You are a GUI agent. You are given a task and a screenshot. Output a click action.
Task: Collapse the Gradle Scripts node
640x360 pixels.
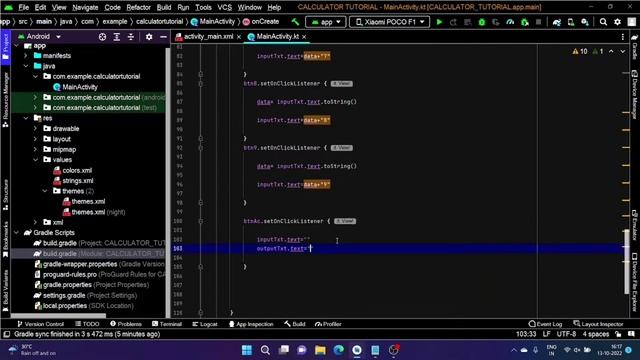tap(16, 233)
